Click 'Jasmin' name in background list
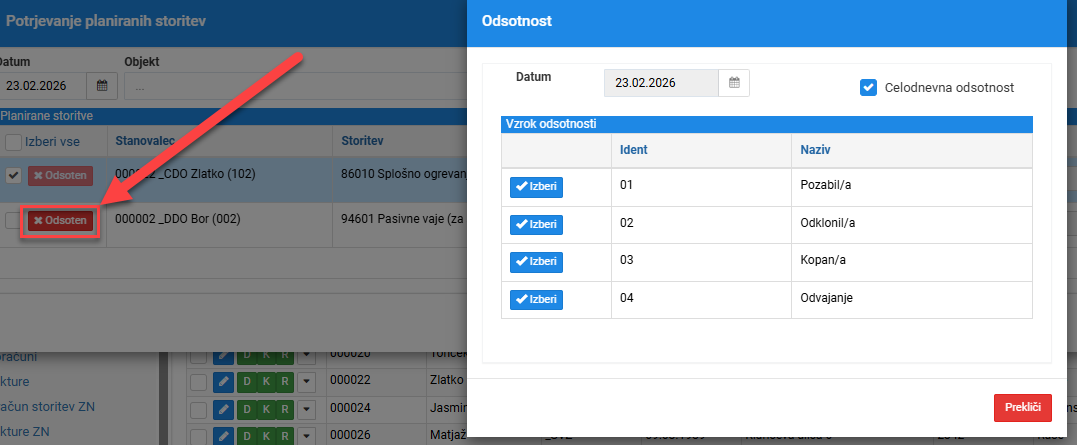The width and height of the screenshot is (1077, 445). [449, 408]
